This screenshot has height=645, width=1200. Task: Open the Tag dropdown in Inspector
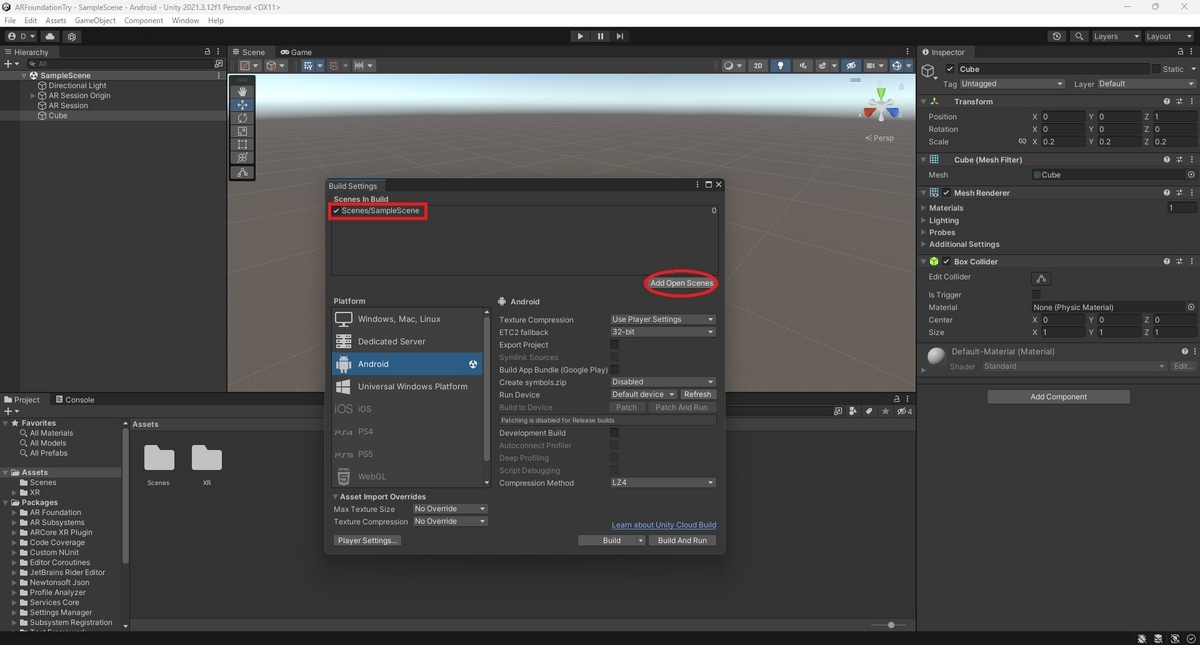1012,84
